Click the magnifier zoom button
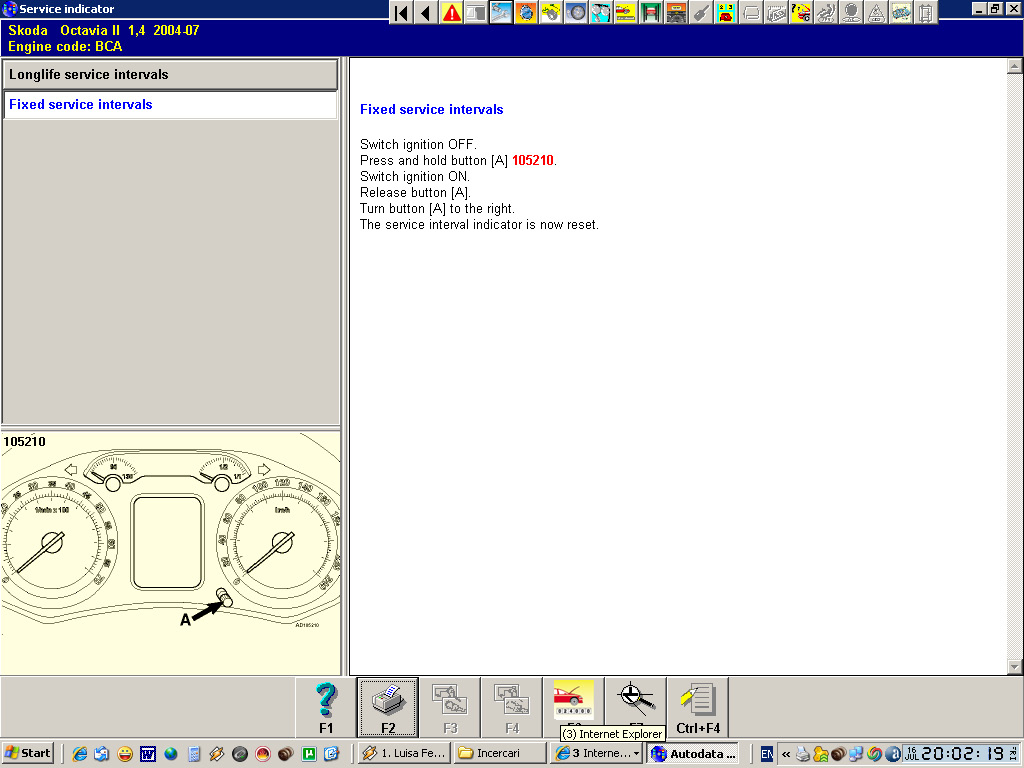 [x=636, y=700]
